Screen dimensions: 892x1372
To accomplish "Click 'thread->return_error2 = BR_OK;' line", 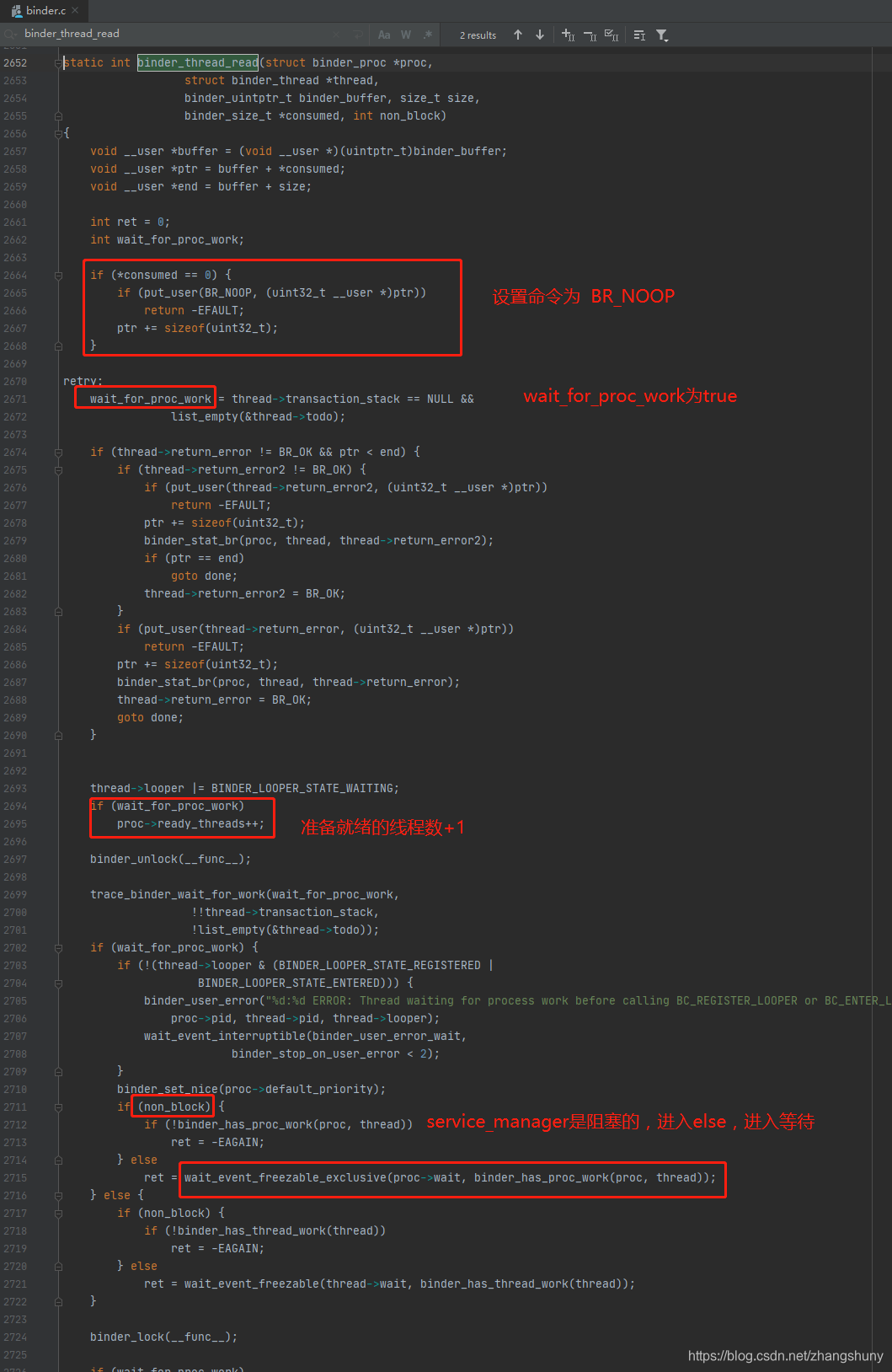I will pyautogui.click(x=244, y=594).
